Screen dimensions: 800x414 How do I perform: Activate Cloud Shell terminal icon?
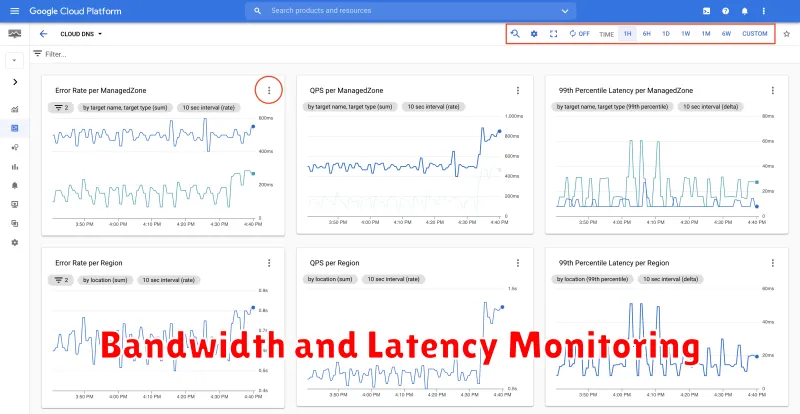click(707, 10)
